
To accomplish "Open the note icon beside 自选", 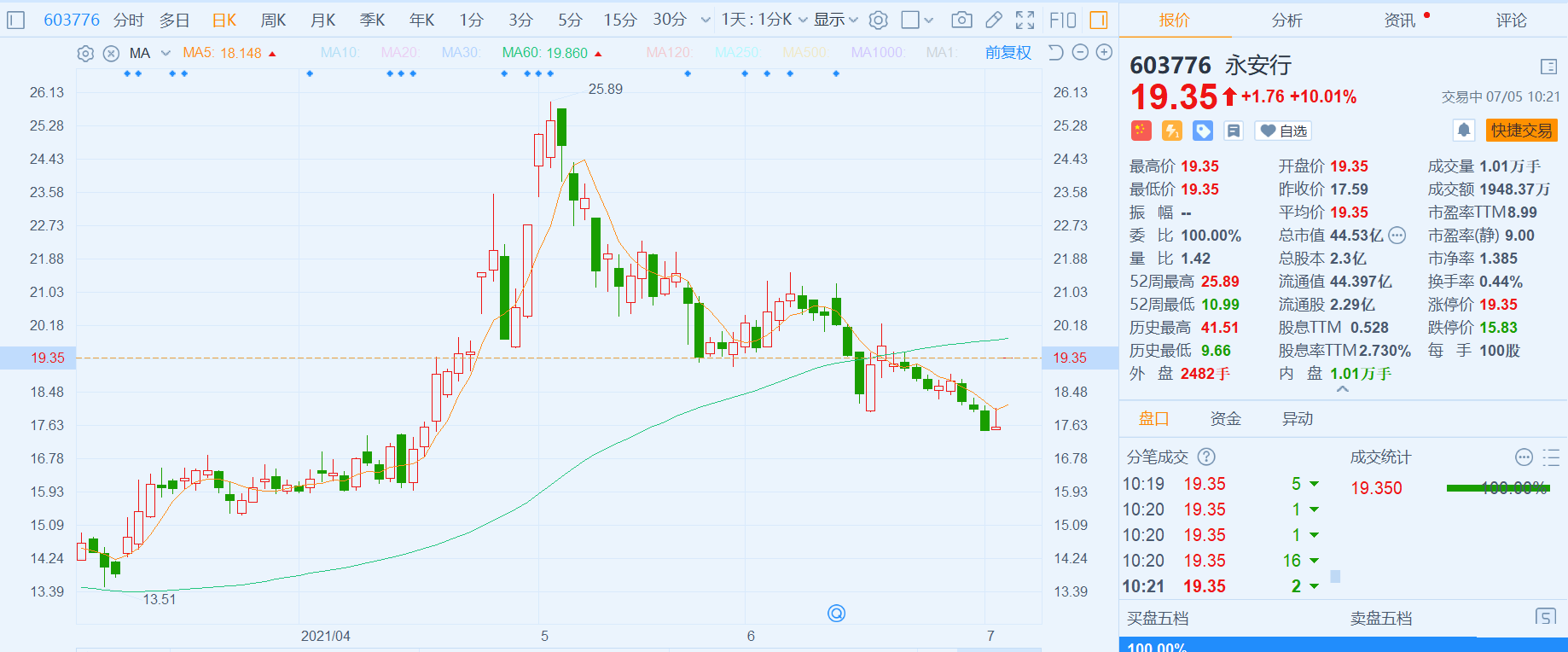I will tap(1234, 131).
